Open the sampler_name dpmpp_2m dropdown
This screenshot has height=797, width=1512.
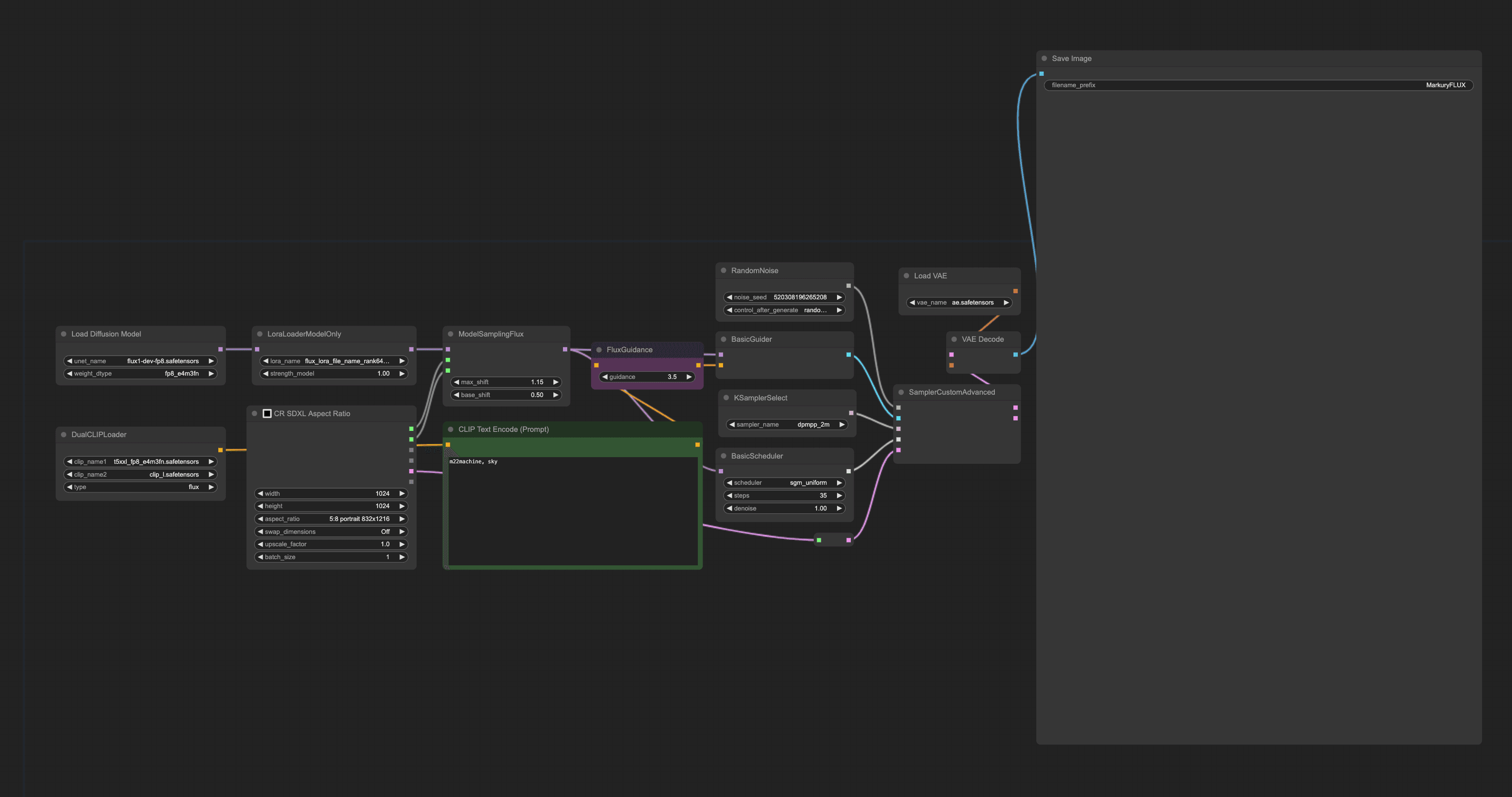(787, 424)
